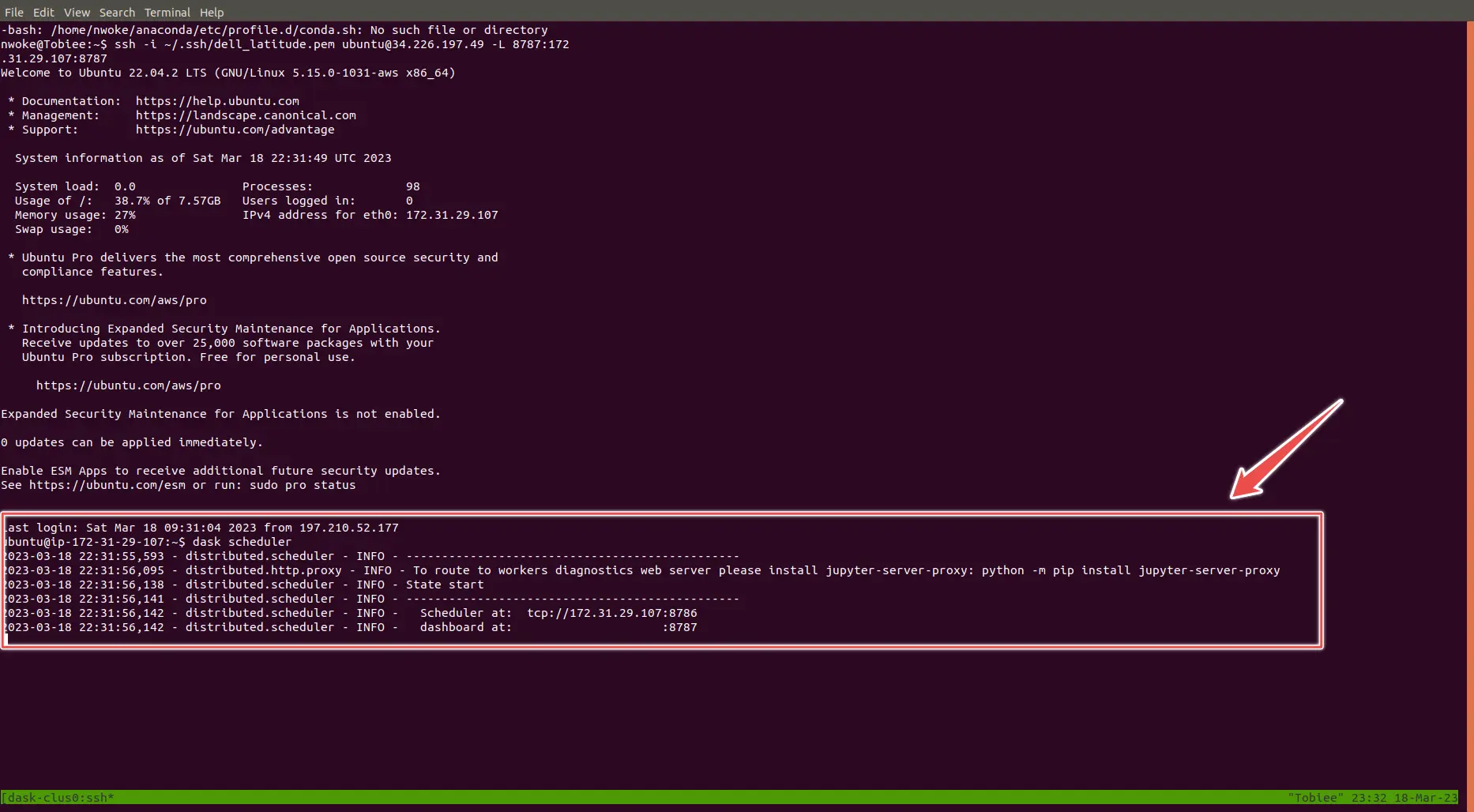Click the https://ubuntu.com/esm link text
Image resolution: width=1474 pixels, height=812 pixels.
pyautogui.click(x=107, y=485)
